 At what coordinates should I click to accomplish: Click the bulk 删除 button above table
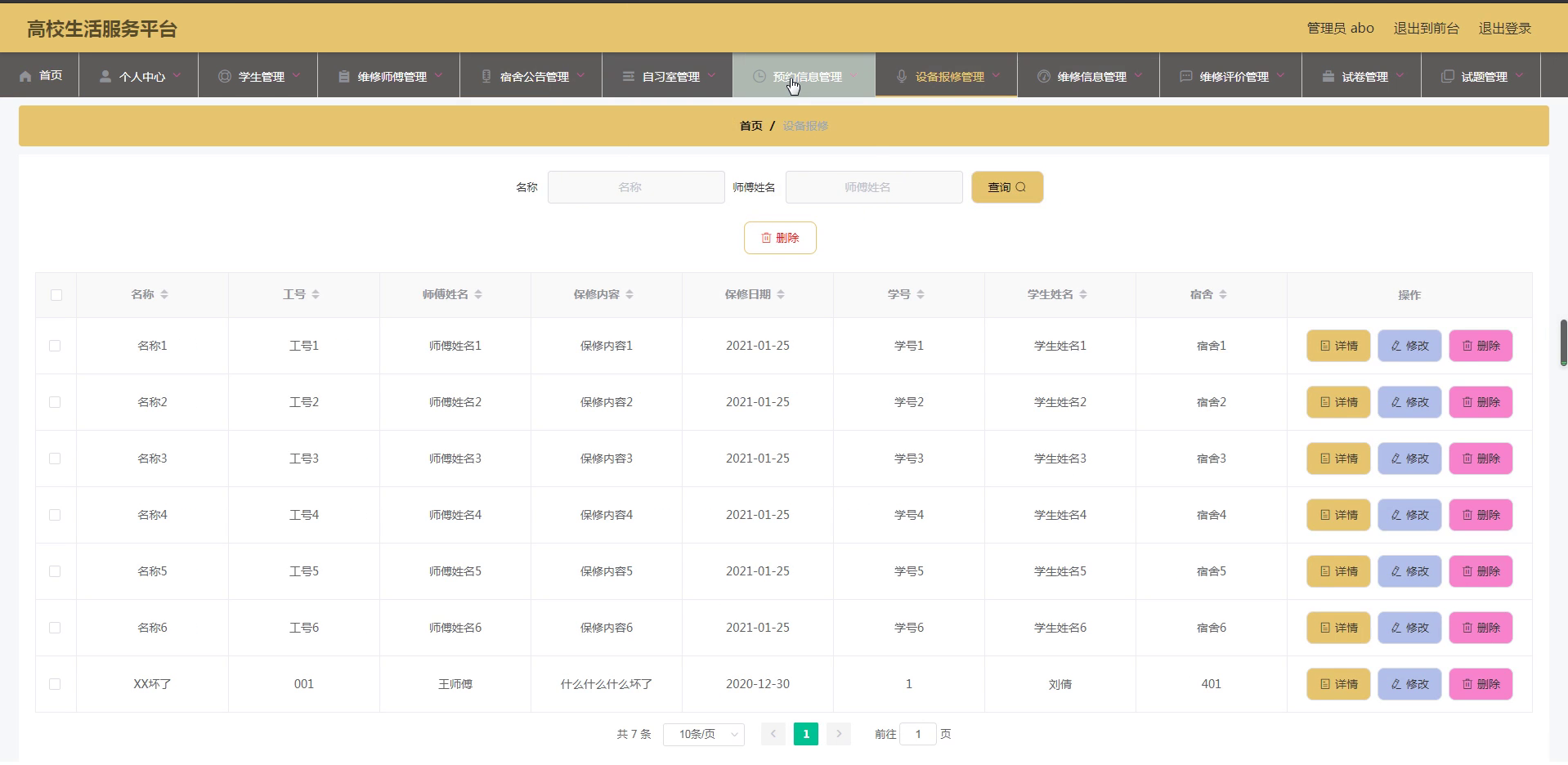point(780,238)
